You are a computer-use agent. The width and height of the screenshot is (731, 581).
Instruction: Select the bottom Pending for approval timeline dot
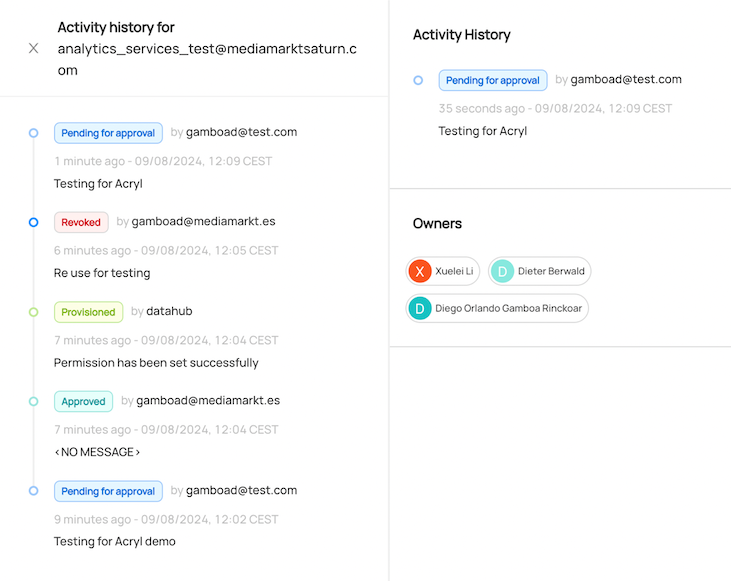34,491
